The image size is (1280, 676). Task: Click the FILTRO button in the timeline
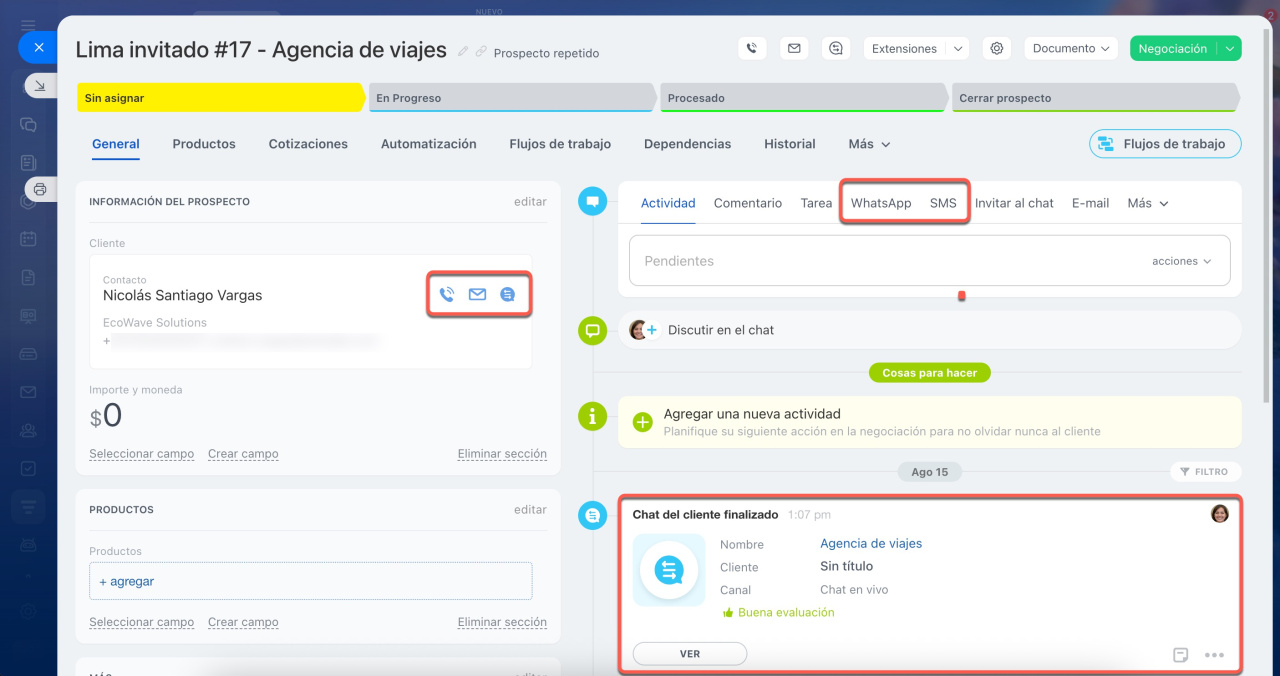coord(1204,472)
